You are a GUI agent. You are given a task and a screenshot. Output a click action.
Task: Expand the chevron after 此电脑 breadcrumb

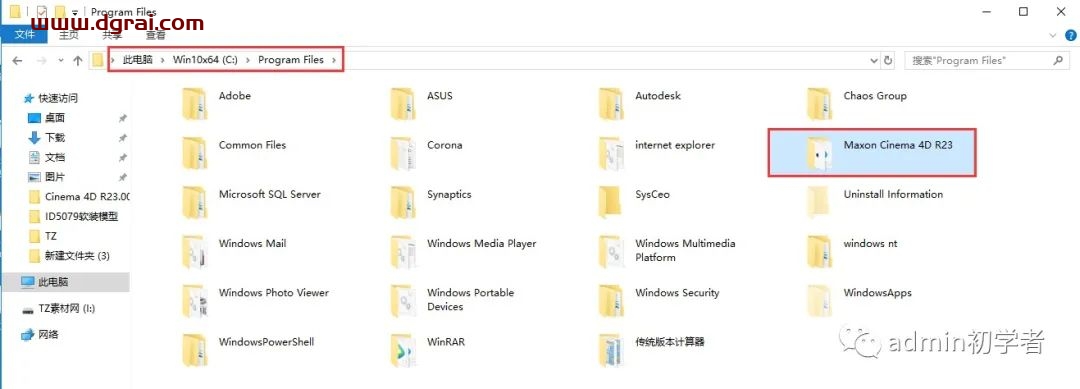pos(163,60)
